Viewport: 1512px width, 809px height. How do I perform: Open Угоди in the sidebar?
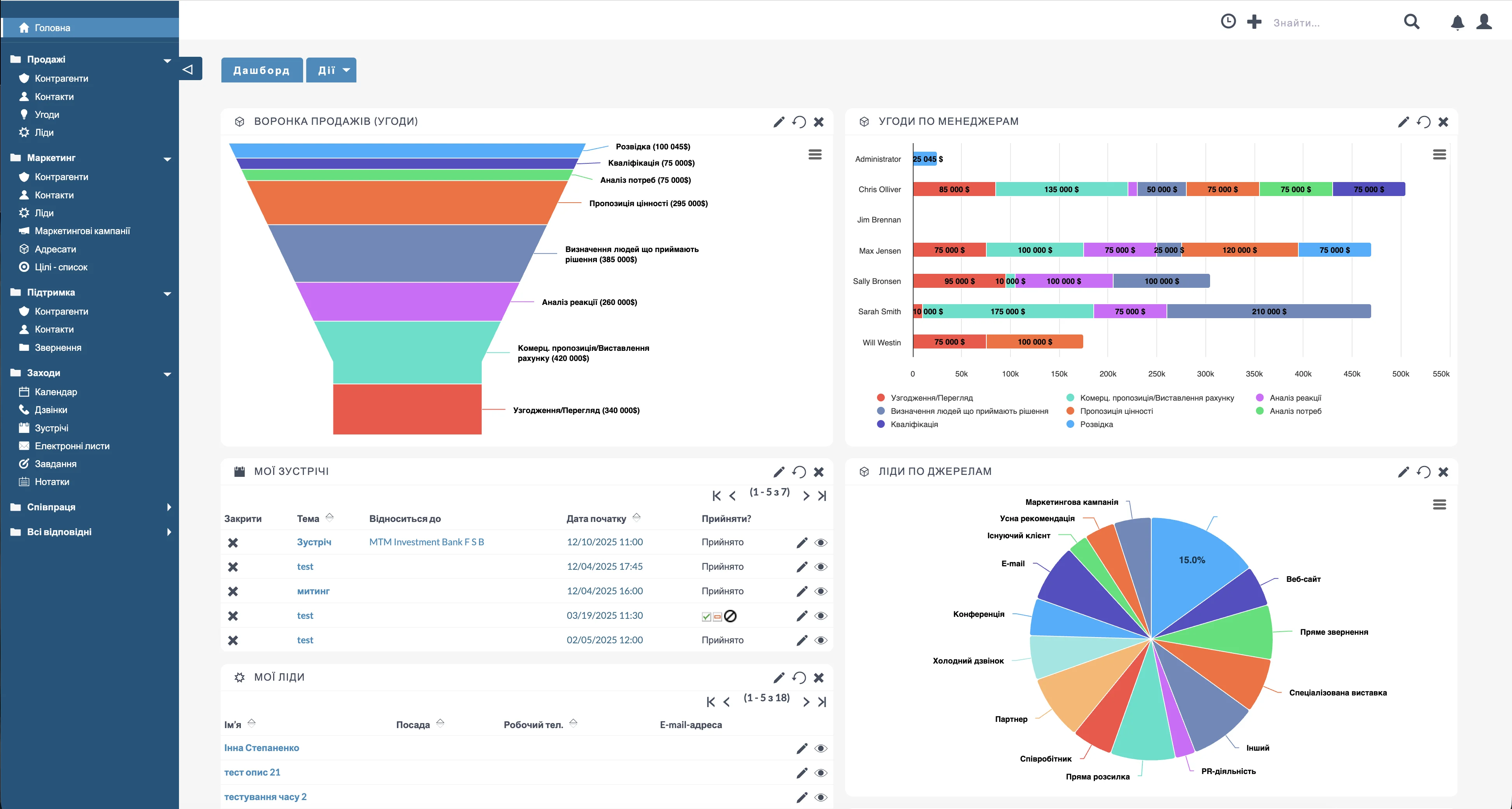click(47, 114)
